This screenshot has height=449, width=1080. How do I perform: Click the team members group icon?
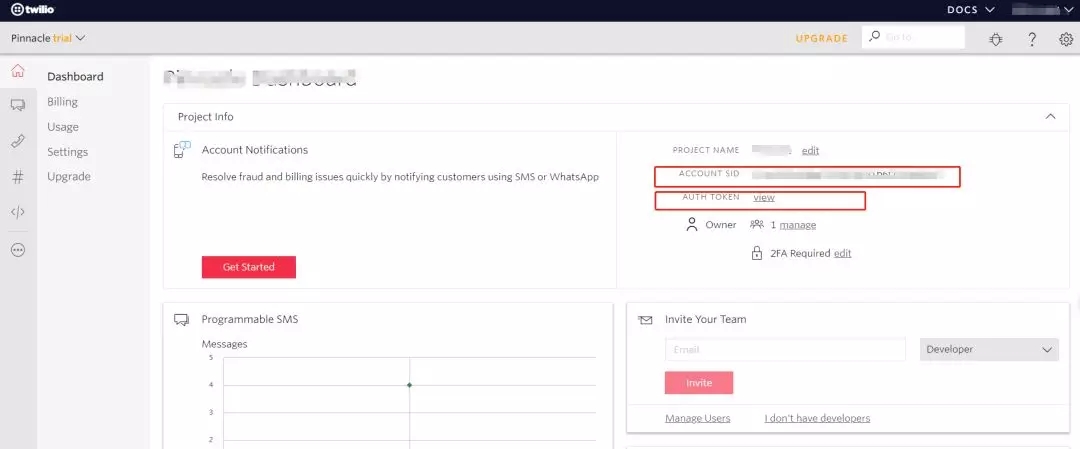pos(757,224)
